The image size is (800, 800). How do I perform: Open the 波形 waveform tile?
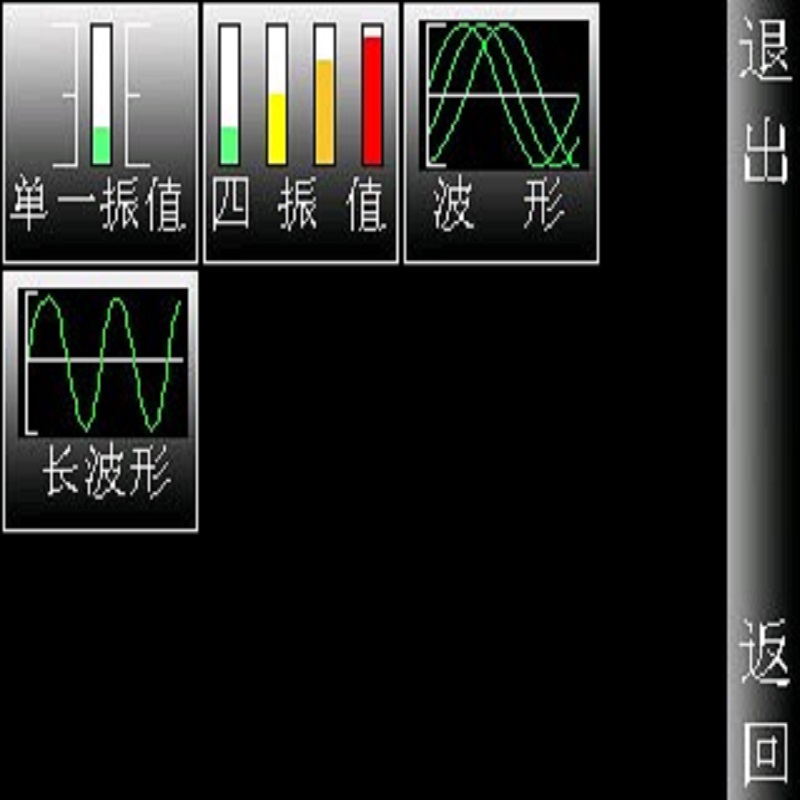coord(501,133)
